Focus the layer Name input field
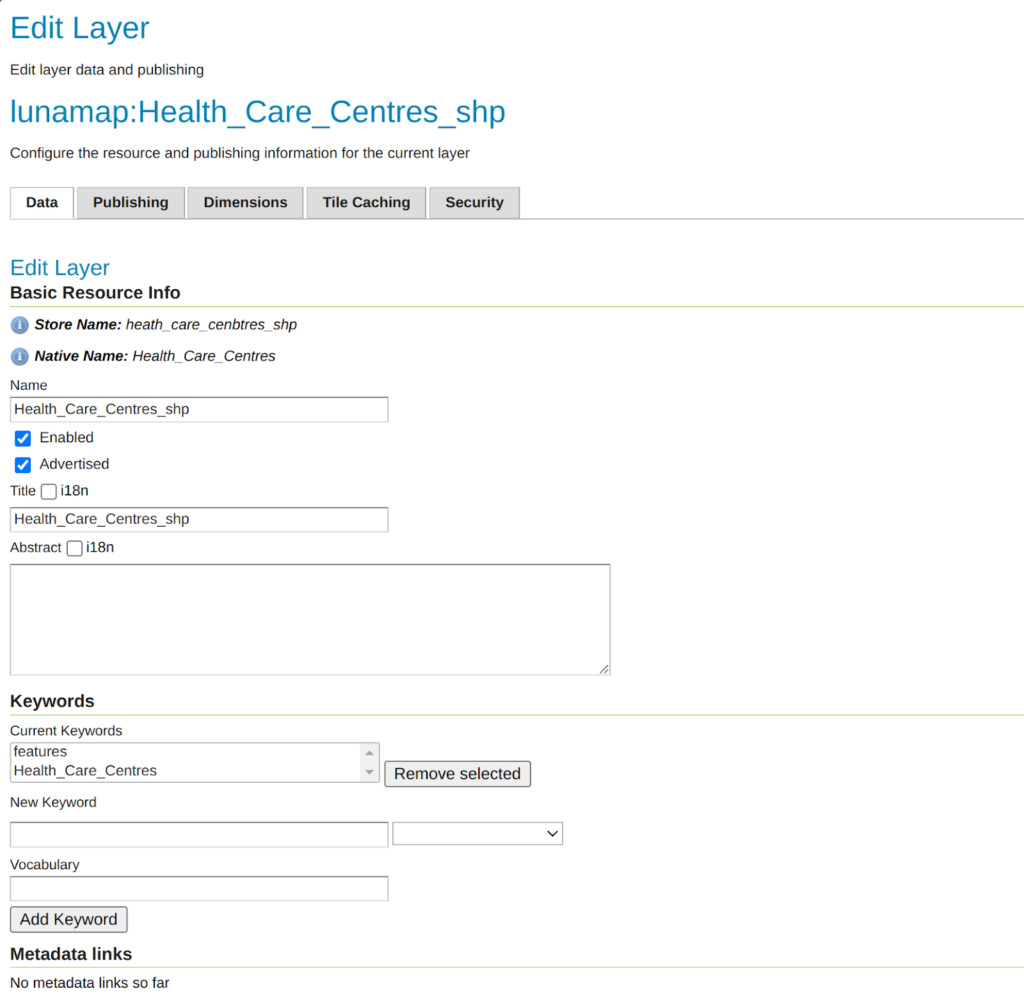Image resolution: width=1024 pixels, height=1005 pixels. (199, 409)
